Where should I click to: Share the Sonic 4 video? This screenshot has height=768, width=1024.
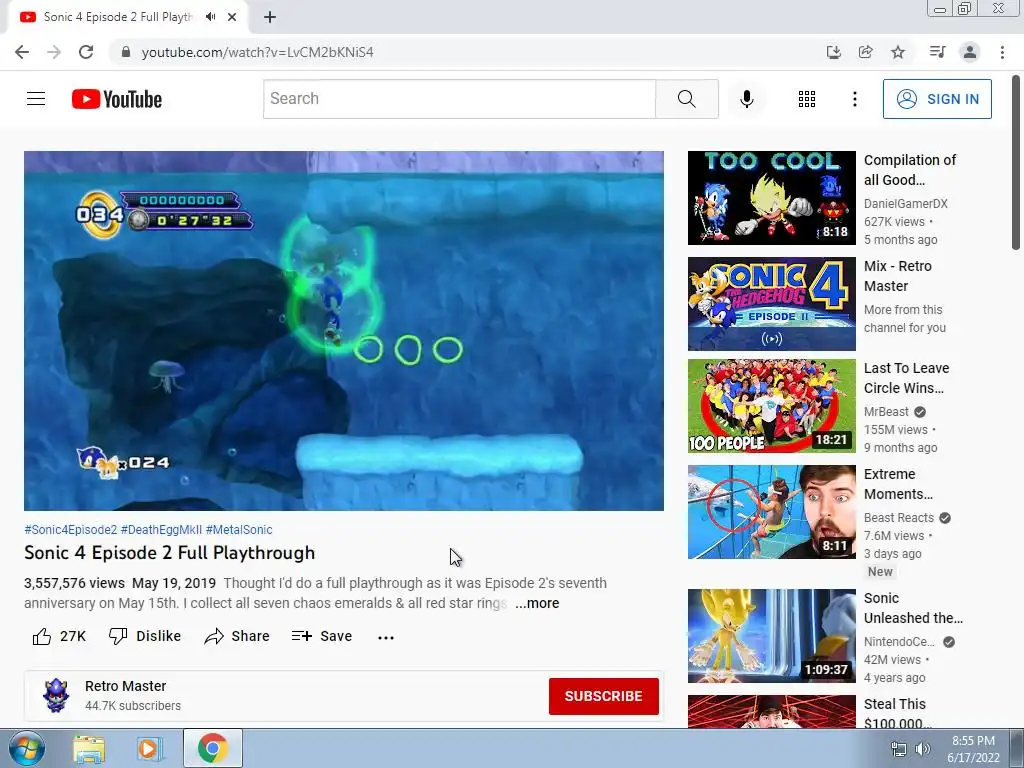pos(236,636)
